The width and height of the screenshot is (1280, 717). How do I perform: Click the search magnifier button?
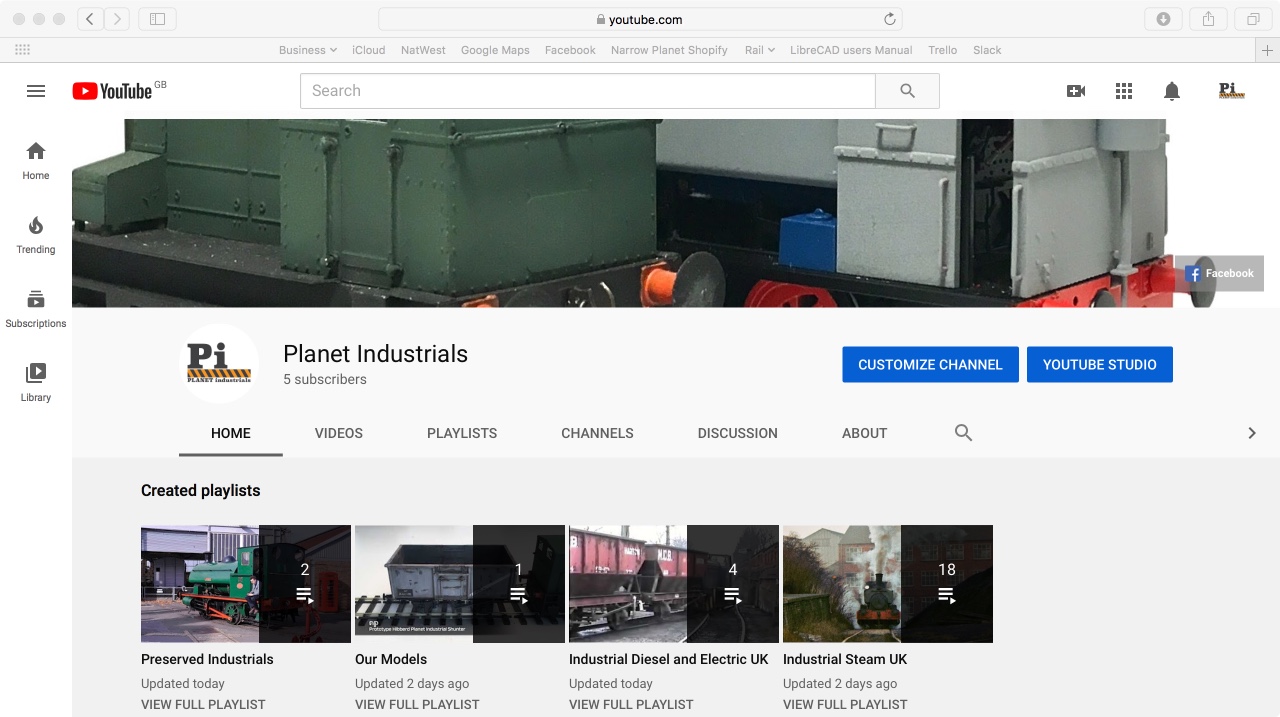tap(907, 91)
